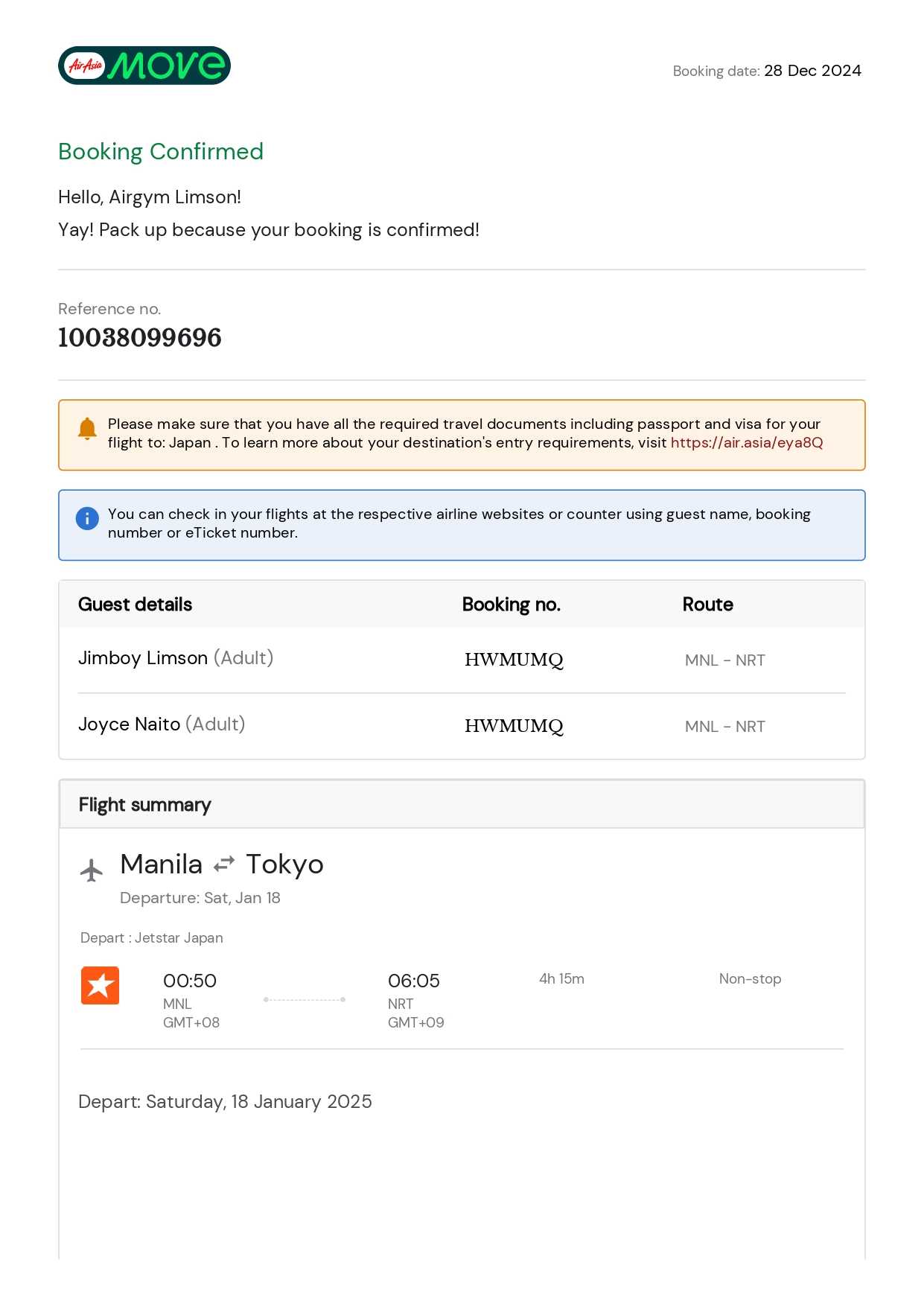This screenshot has width=924, height=1306.
Task: Click the airplane icon beside Manila
Action: coord(92,870)
